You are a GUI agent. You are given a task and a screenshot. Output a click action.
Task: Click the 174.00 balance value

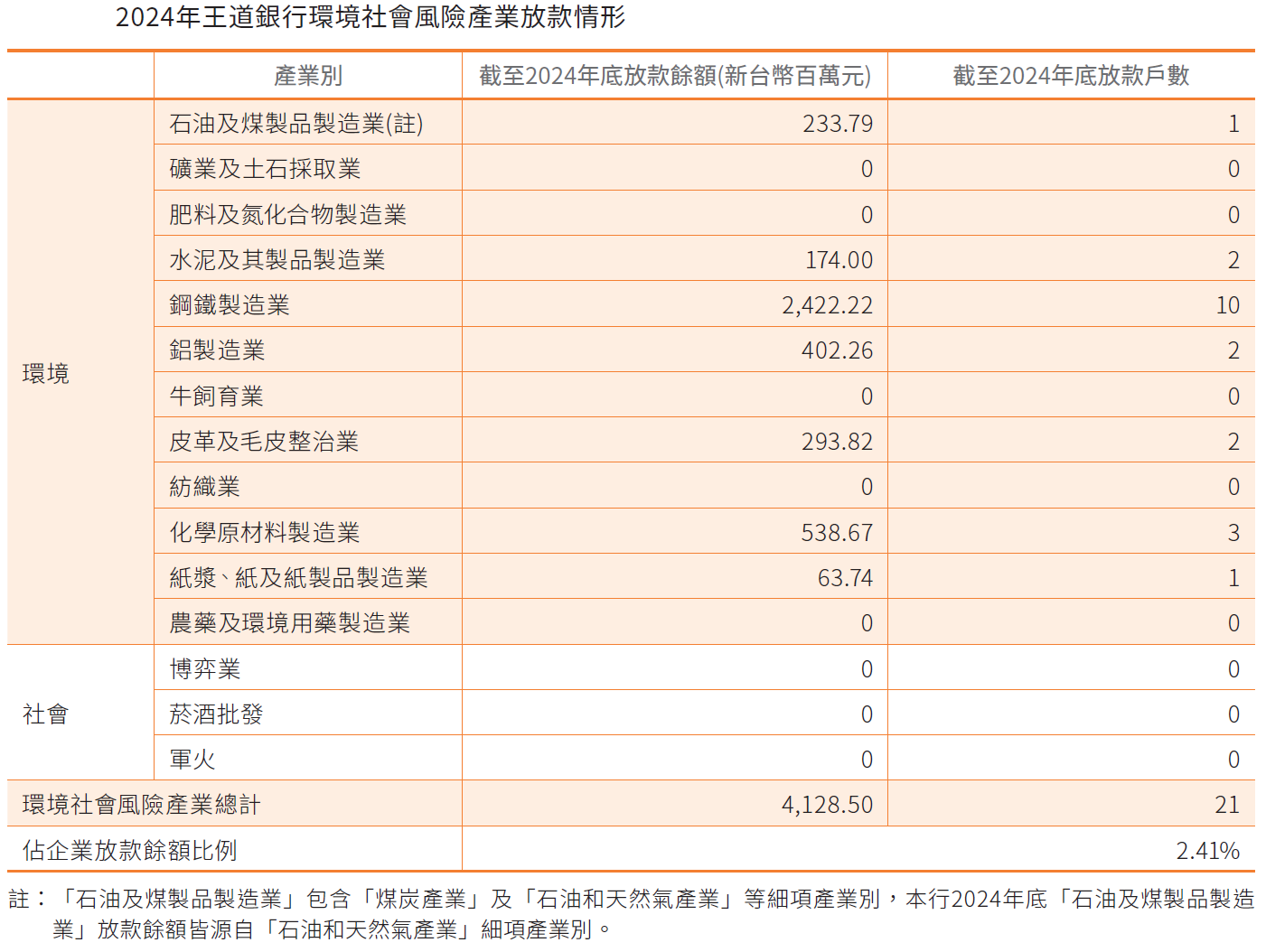839,260
